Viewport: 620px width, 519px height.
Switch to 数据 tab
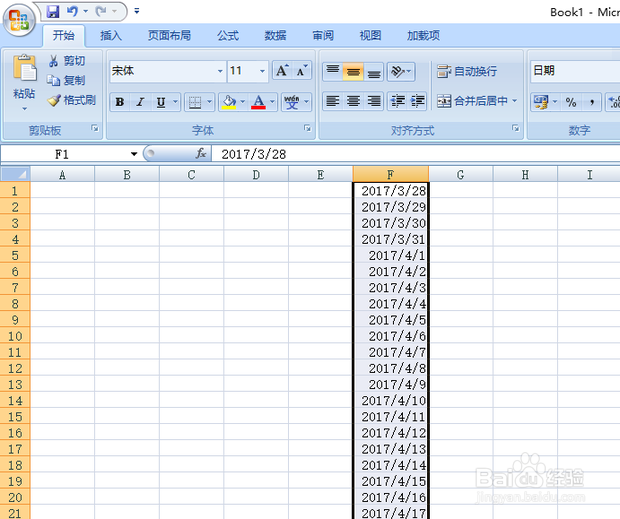275,36
